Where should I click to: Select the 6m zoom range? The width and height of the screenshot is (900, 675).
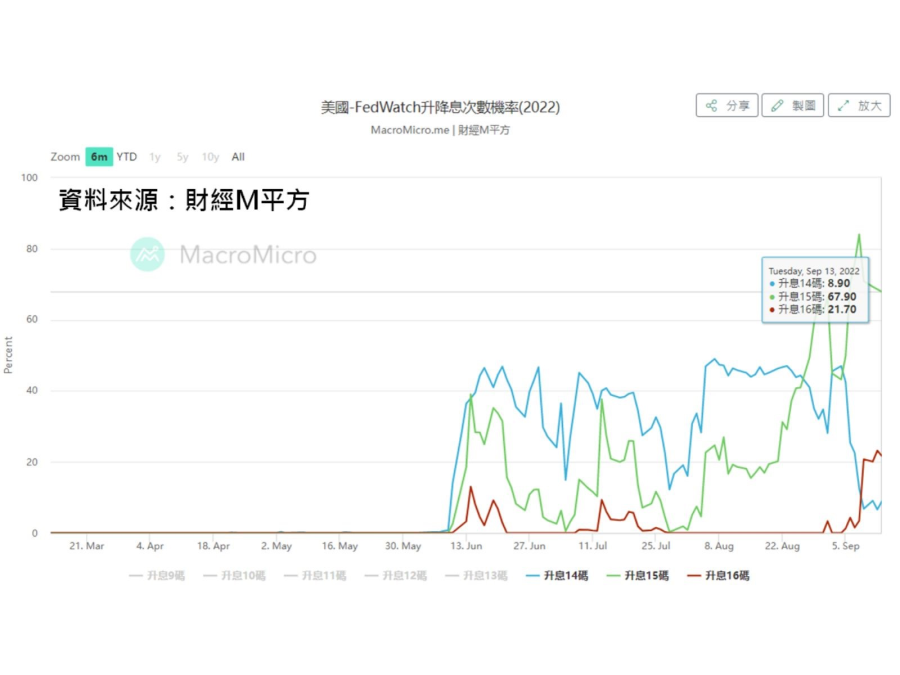coord(99,157)
